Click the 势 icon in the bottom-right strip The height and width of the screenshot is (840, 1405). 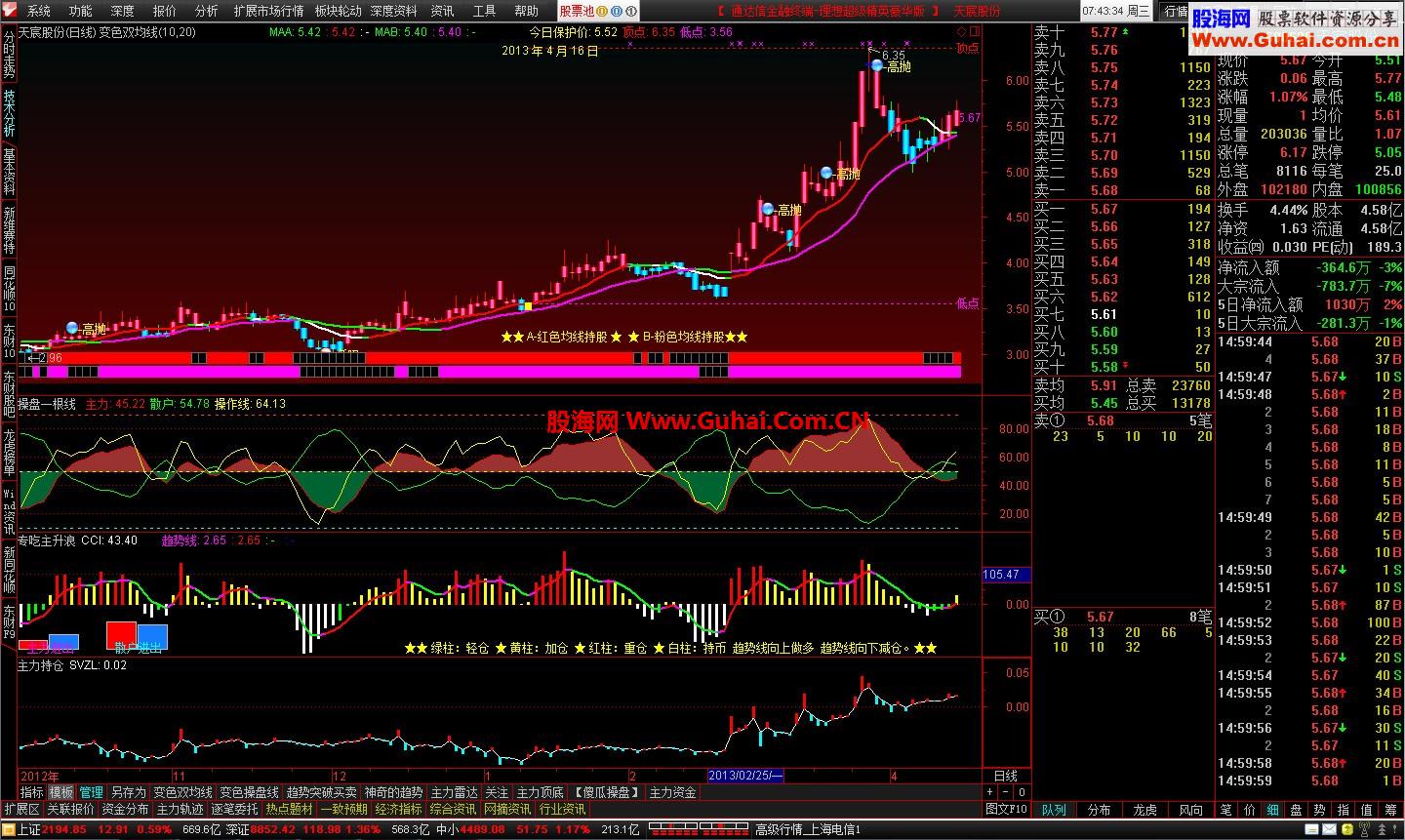pyautogui.click(x=1319, y=810)
